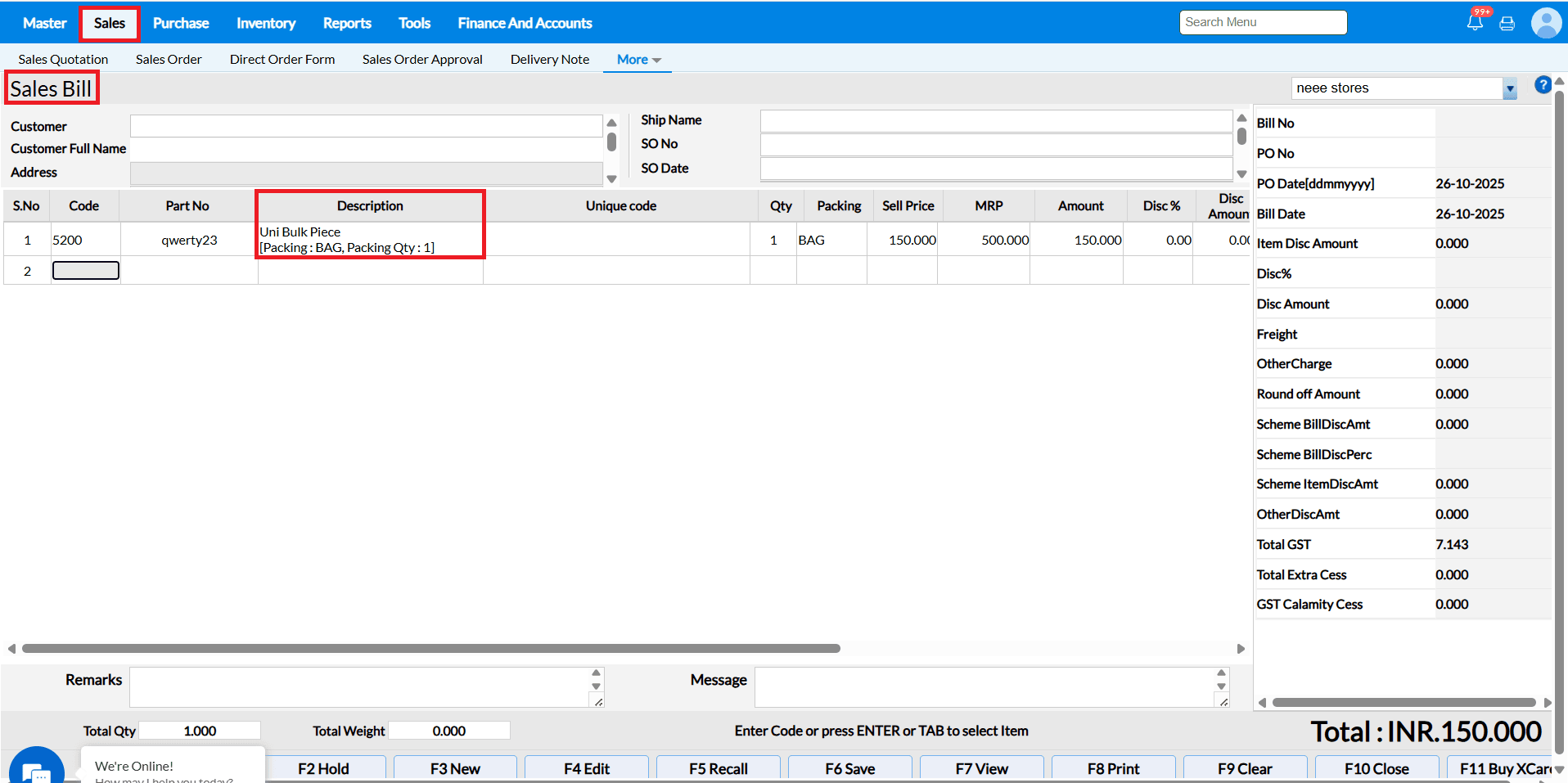This screenshot has width=1568, height=783.
Task: Click the Message text area
Action: pos(985,686)
